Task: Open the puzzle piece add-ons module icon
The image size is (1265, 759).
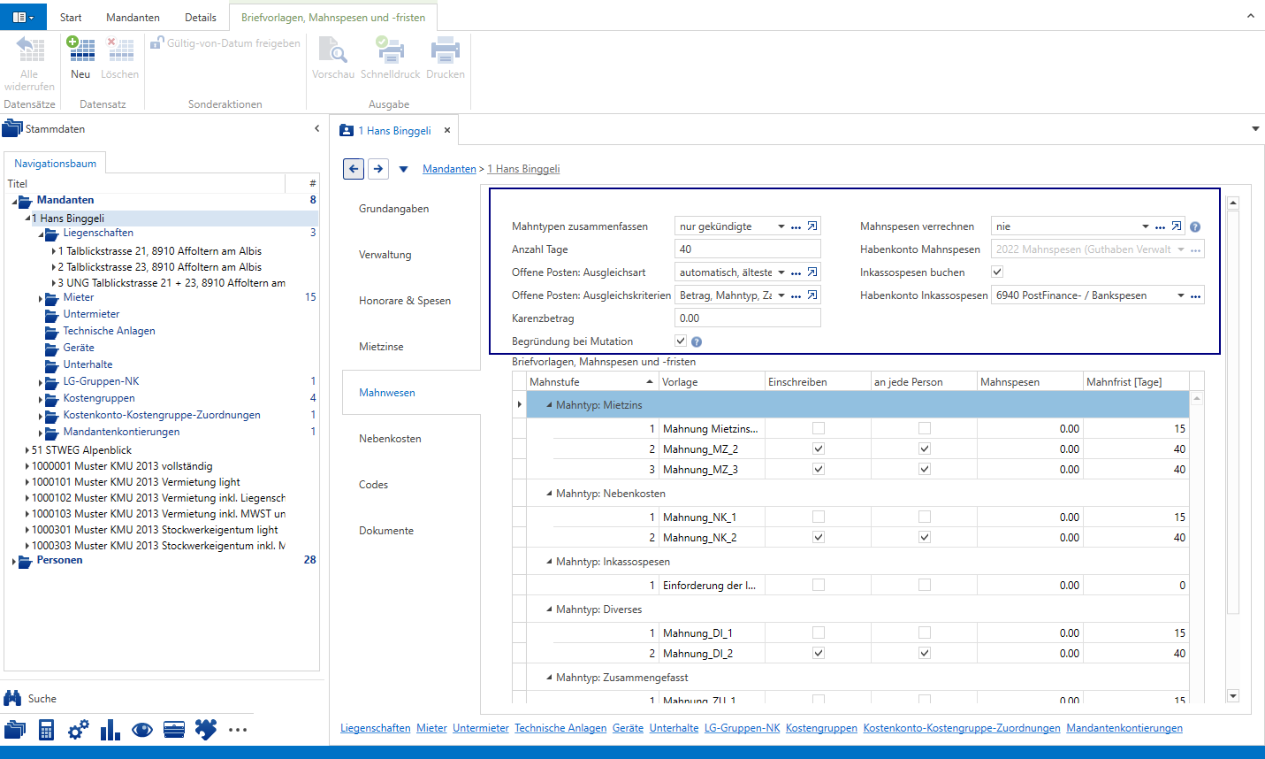Action: click(x=205, y=730)
